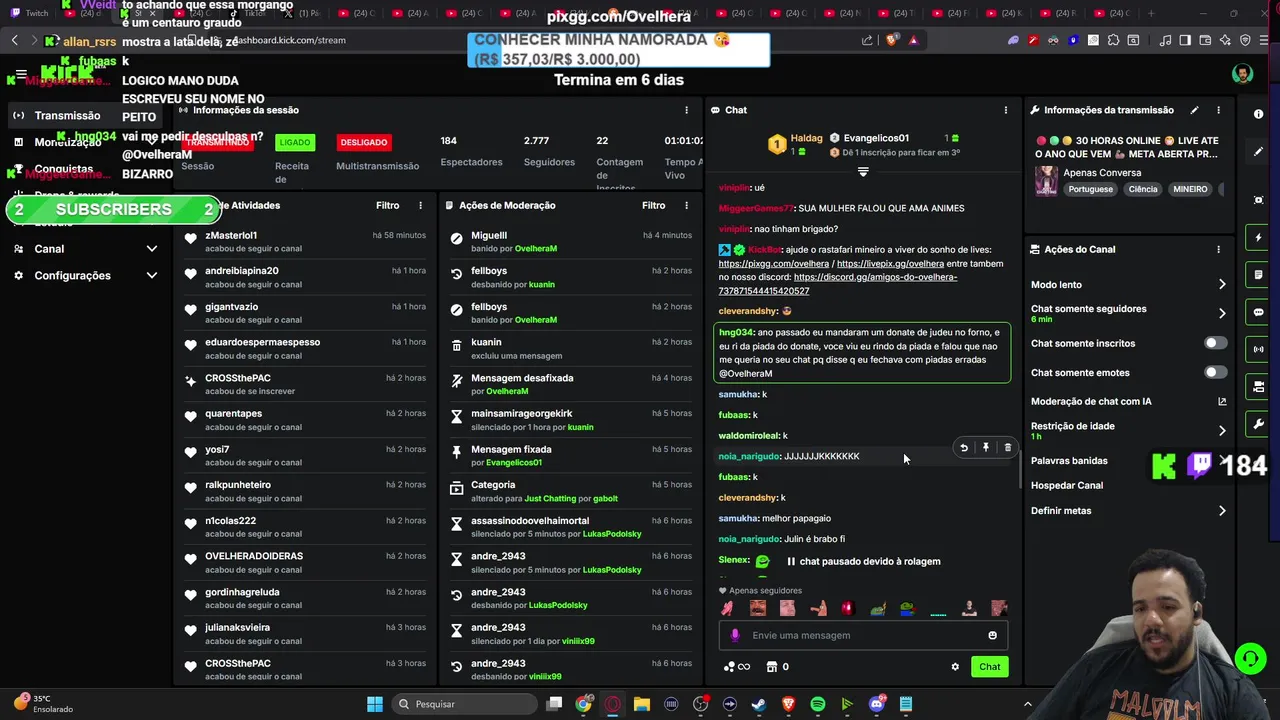Click the Apenas Conversa category thumbnail
Viewport: 1280px width, 720px height.
click(1046, 181)
